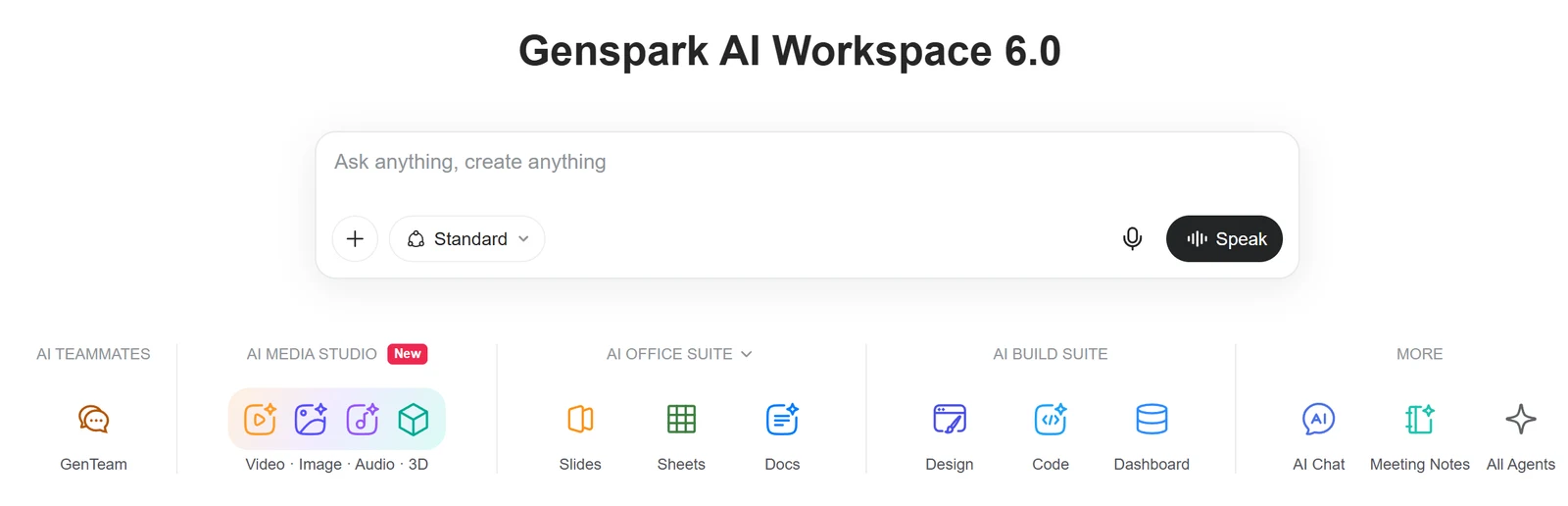Screen dimensions: 1568x506
Task: Click the AI Chat label
Action: coord(1319,465)
